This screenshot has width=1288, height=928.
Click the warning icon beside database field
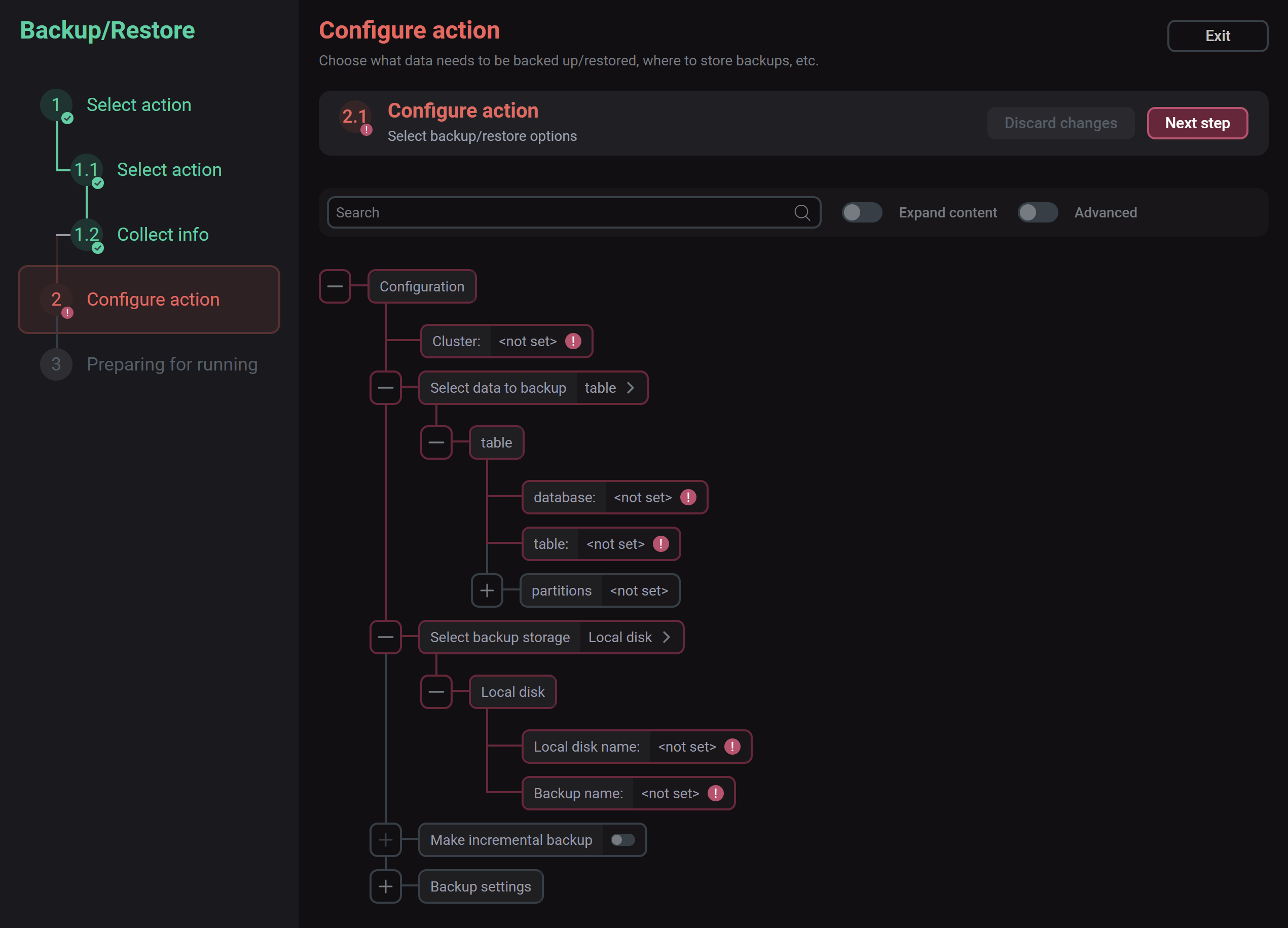688,498
